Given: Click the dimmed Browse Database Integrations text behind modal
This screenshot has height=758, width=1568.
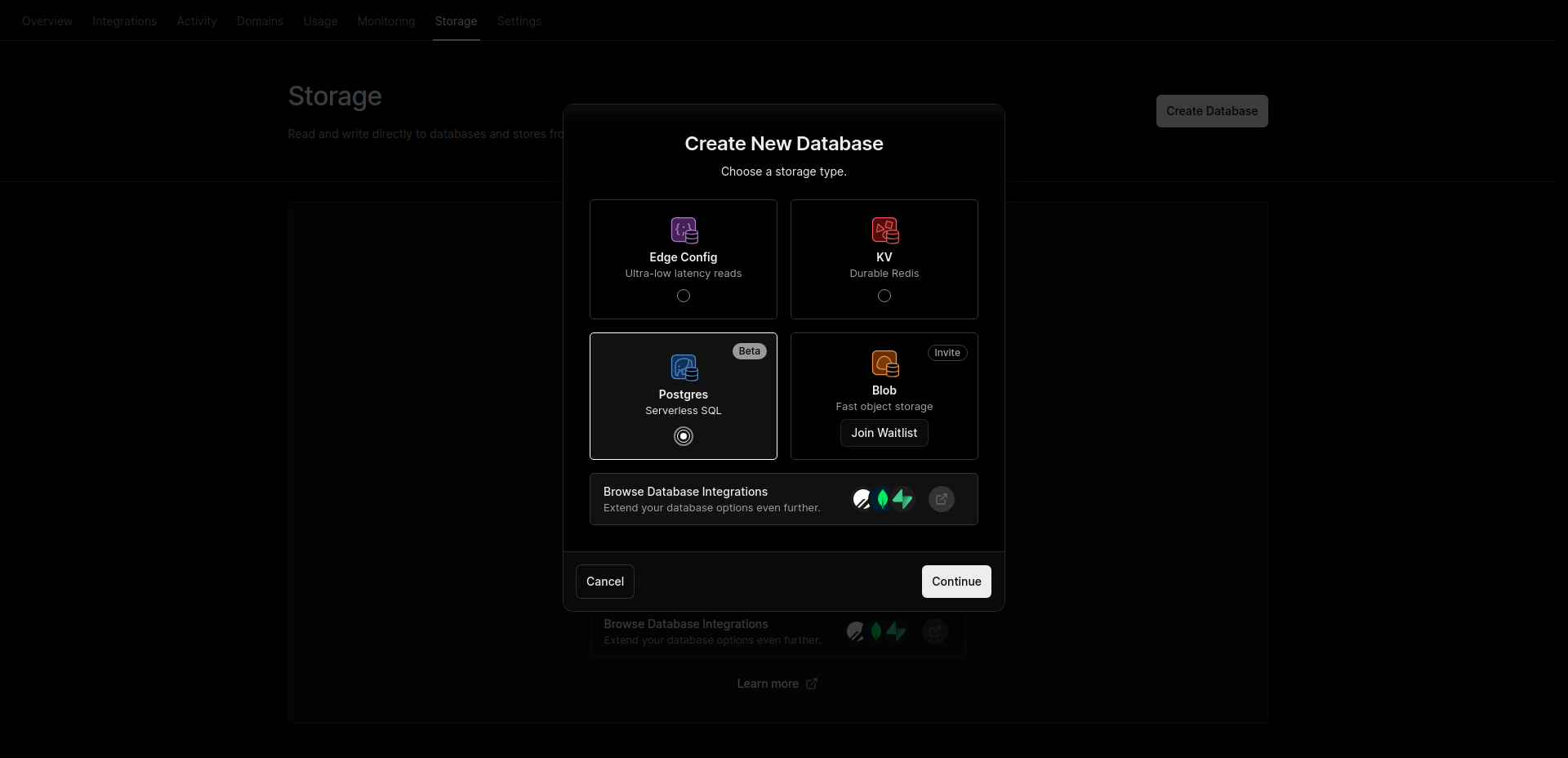Looking at the screenshot, I should coord(686,624).
